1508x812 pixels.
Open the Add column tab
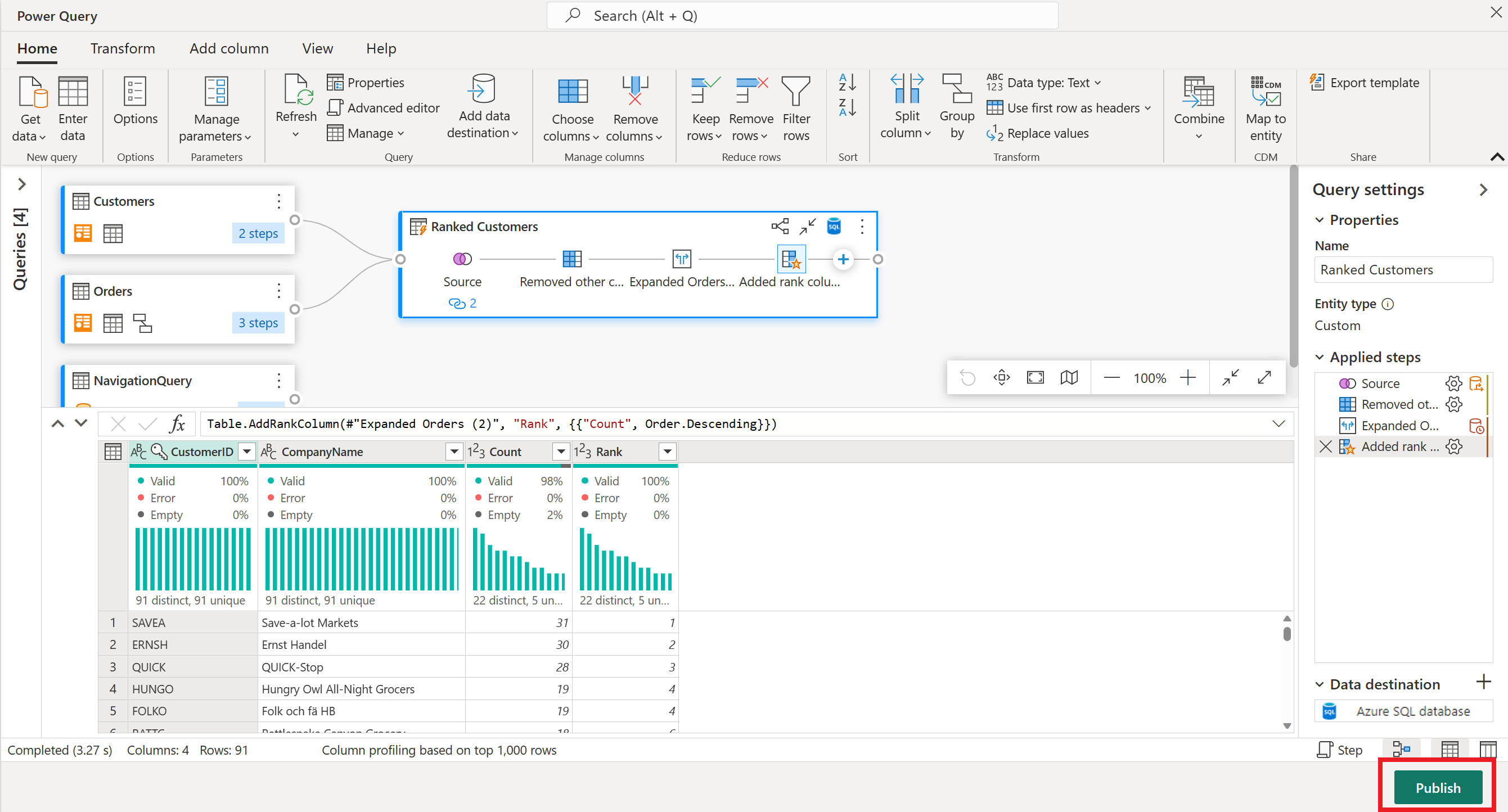(x=229, y=48)
